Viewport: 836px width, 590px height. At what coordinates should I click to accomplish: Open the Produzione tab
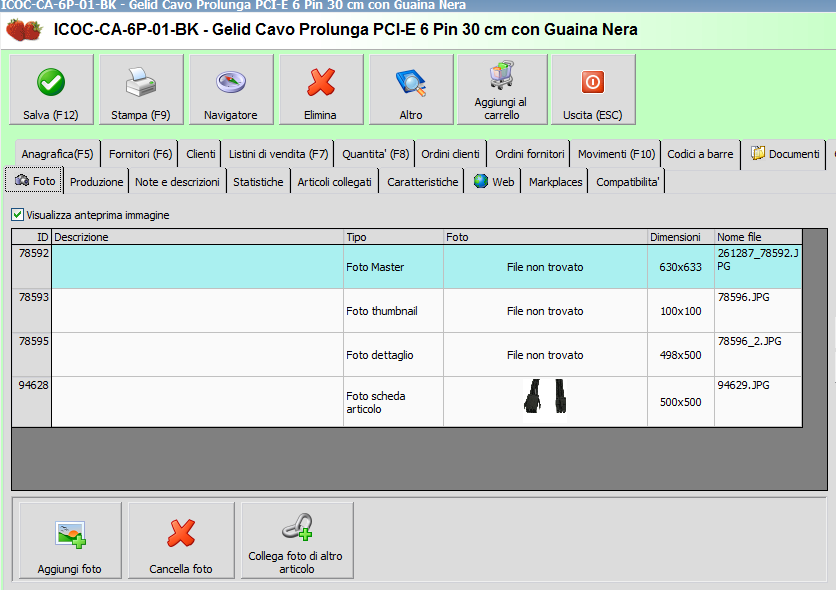click(97, 182)
